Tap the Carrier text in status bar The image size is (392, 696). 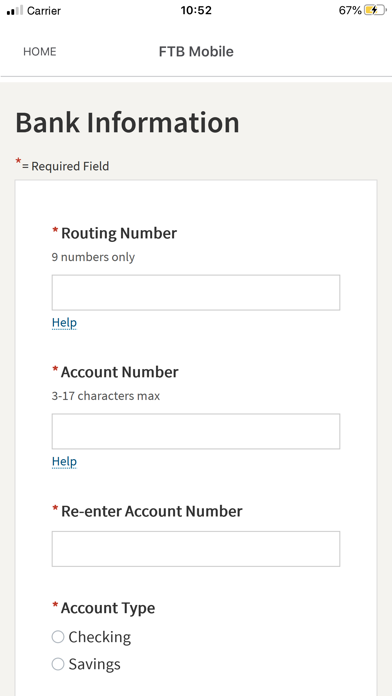[44, 11]
